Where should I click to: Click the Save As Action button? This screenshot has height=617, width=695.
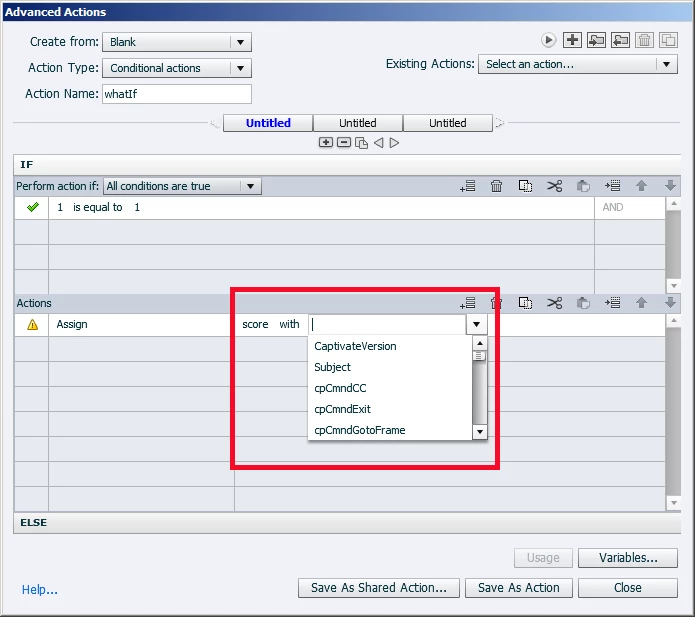tap(519, 588)
